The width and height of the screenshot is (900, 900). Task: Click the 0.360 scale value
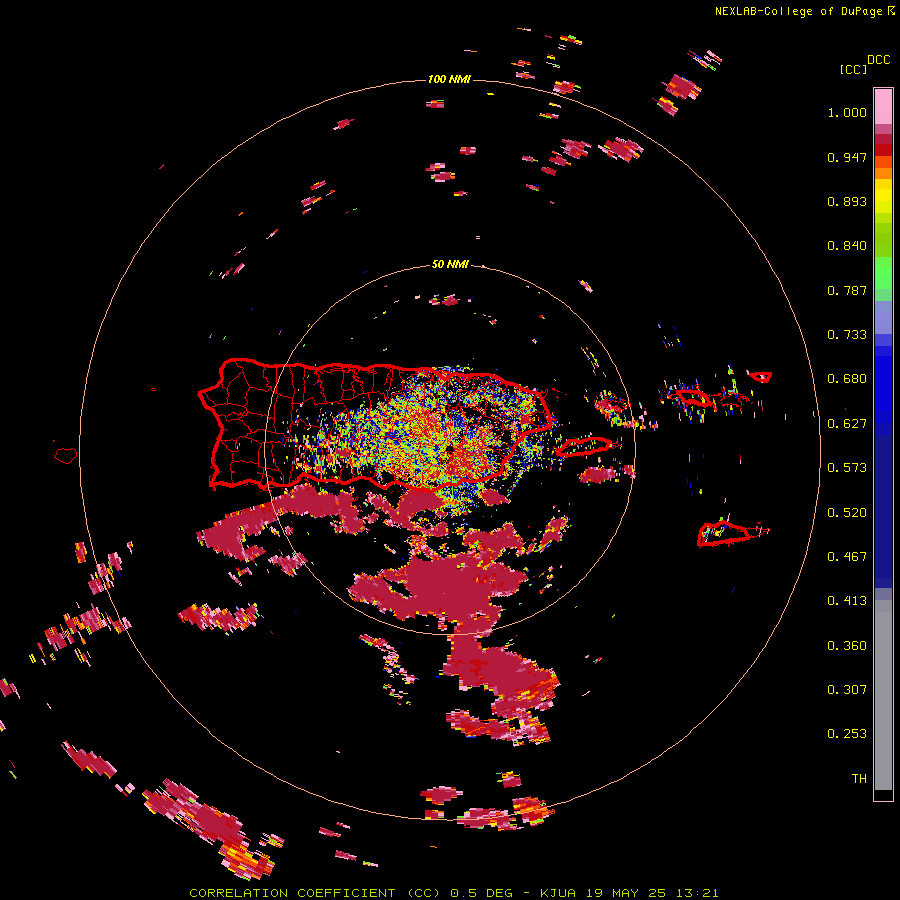(x=847, y=646)
